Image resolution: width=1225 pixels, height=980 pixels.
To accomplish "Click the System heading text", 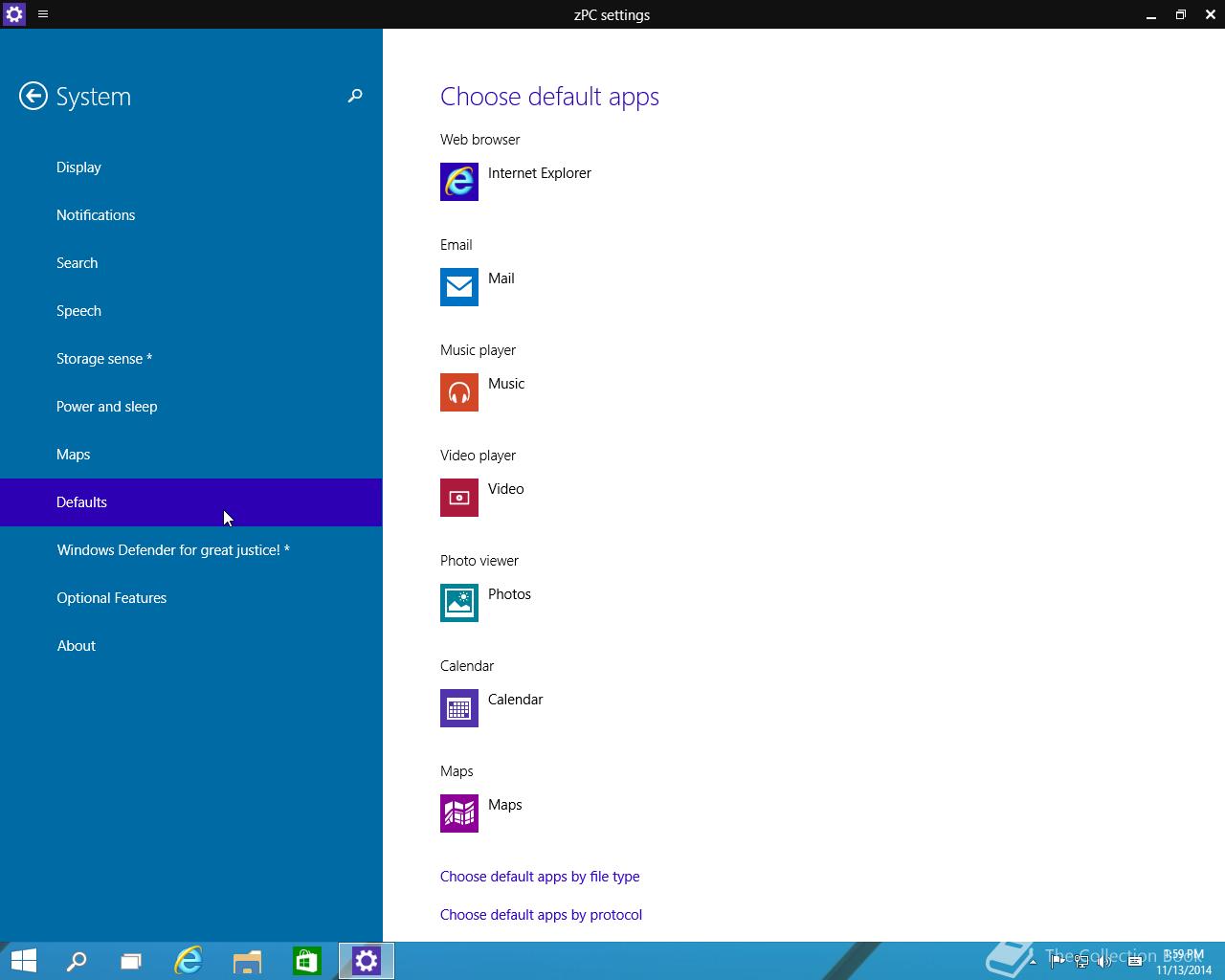I will (94, 97).
